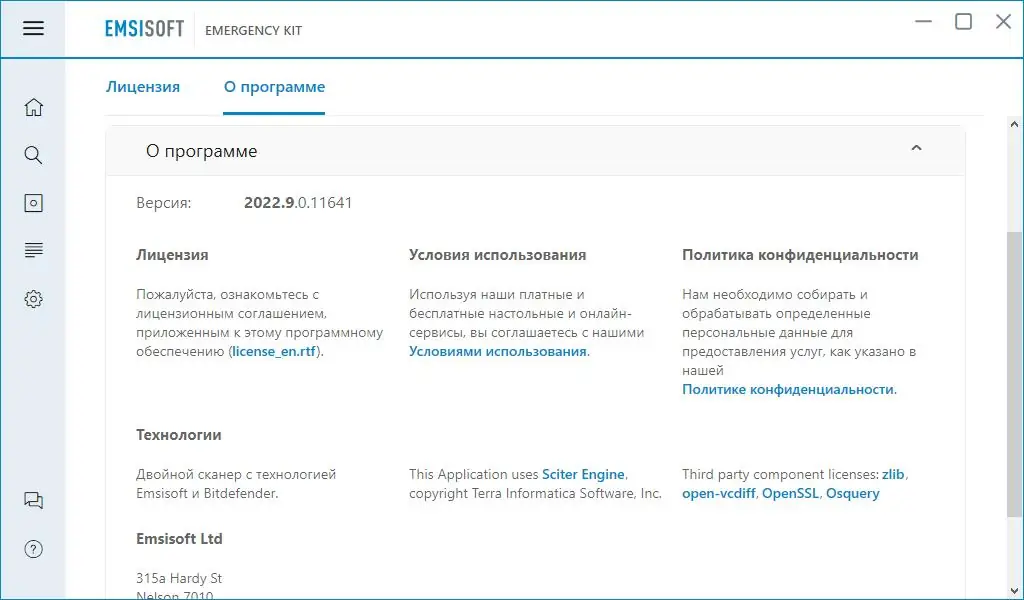Open the zlib license link

tap(893, 475)
